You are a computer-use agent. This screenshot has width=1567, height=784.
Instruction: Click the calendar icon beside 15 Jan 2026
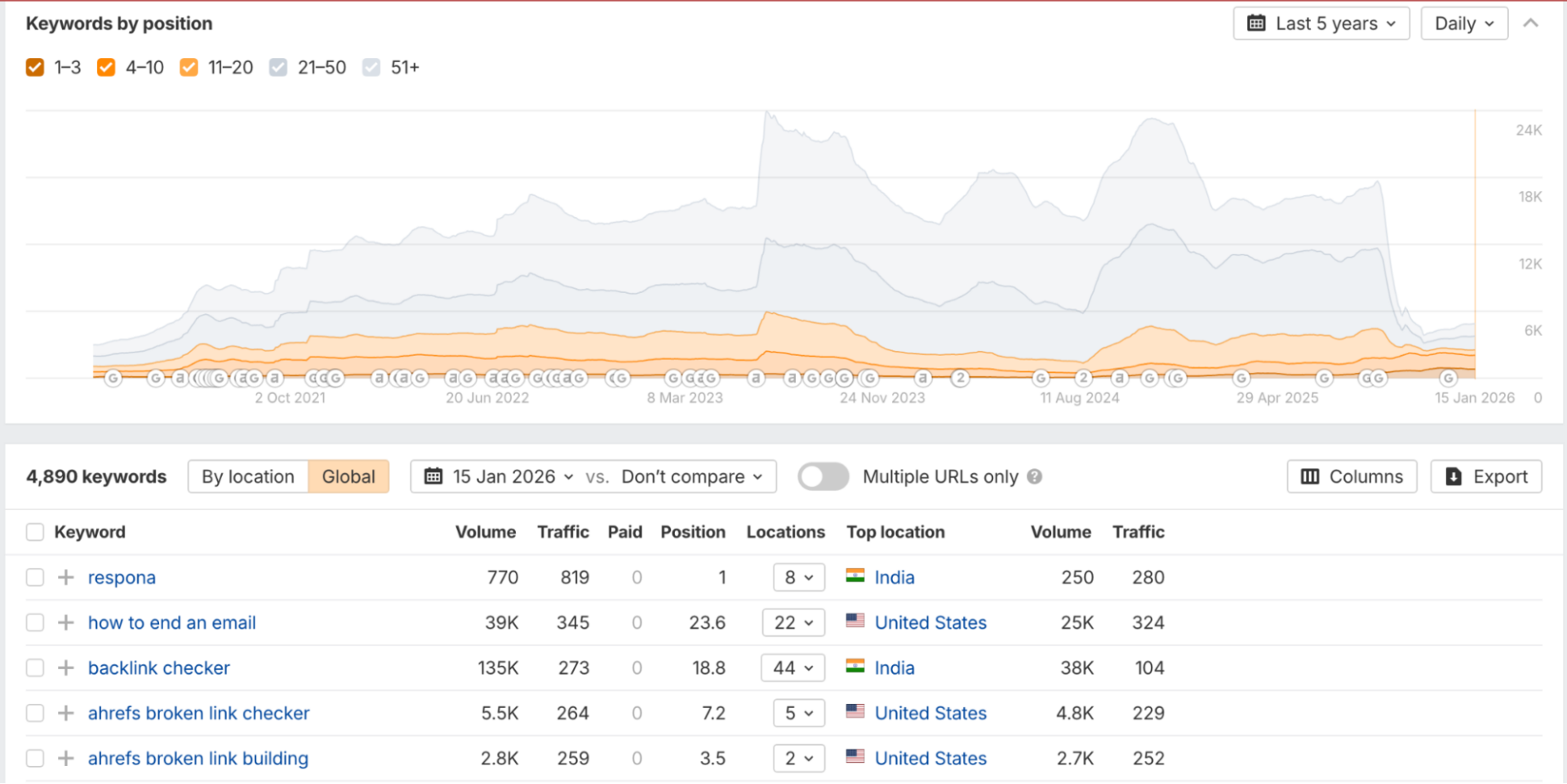pos(433,476)
